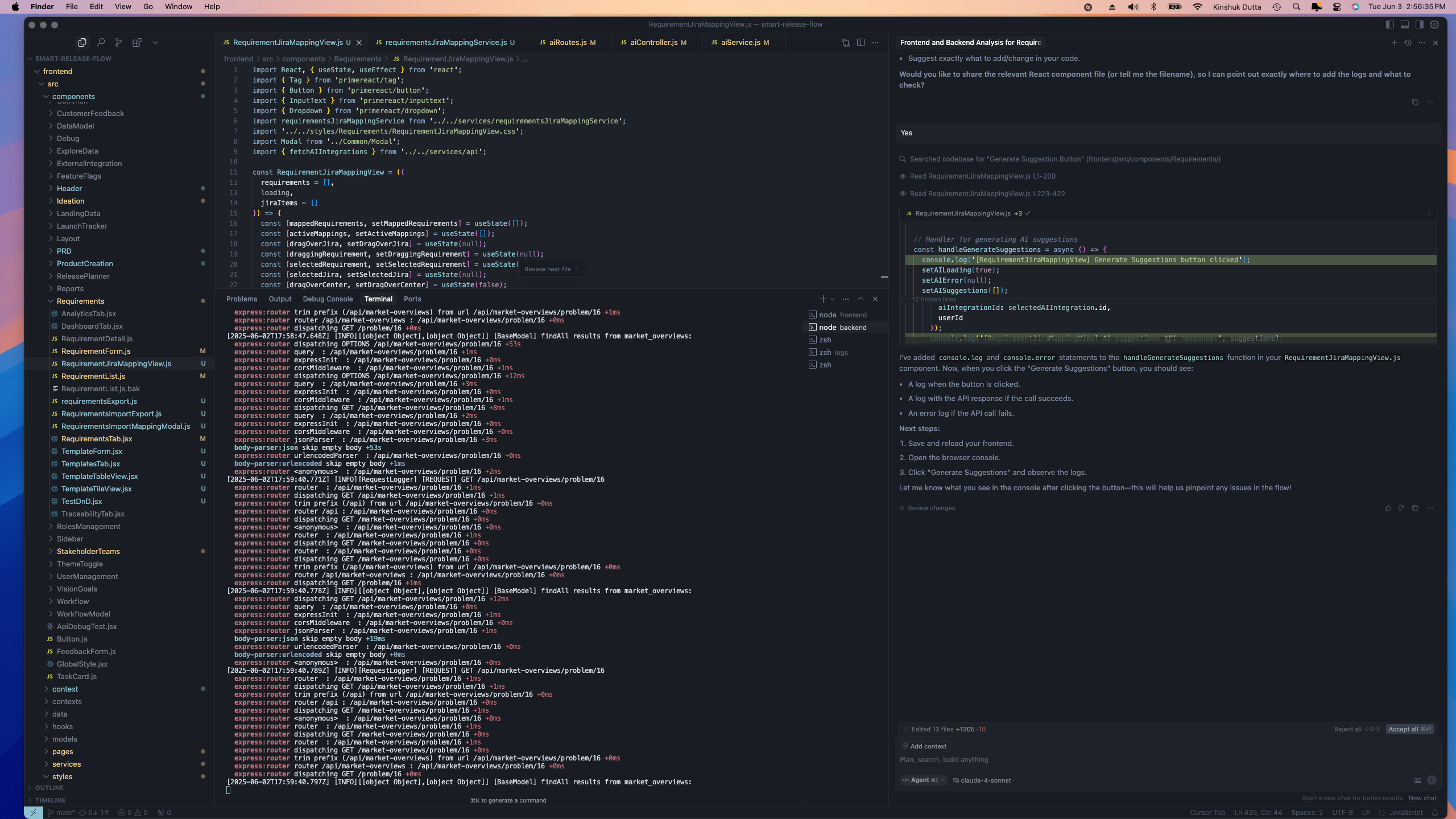1456x819 pixels.
Task: Open claude-4-sonnet model dropdown
Action: pyautogui.click(x=982, y=780)
